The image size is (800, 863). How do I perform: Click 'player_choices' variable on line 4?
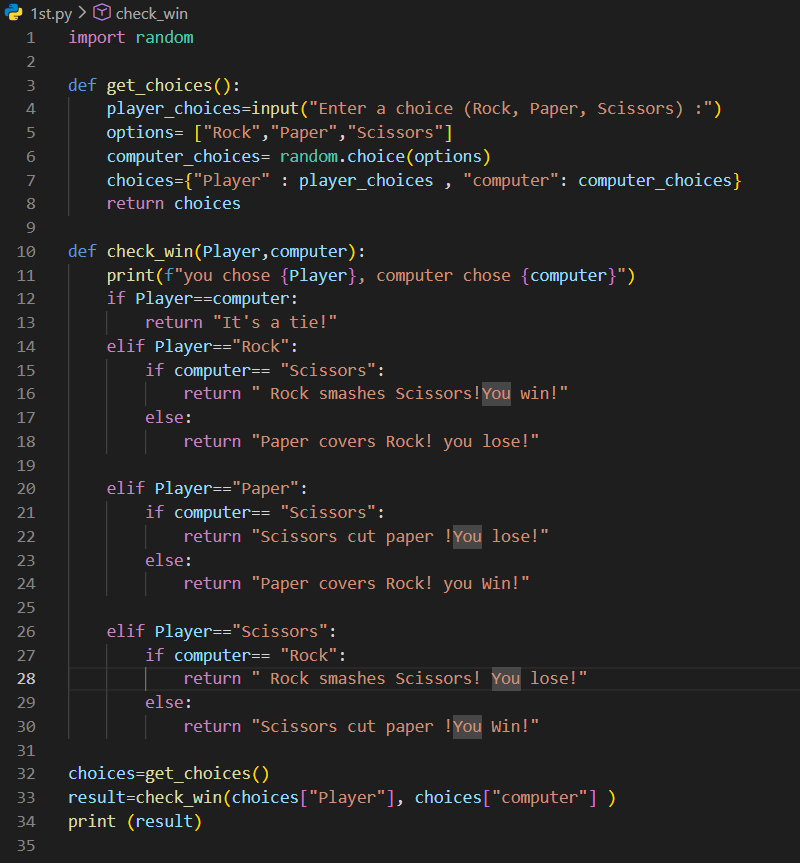pos(174,109)
